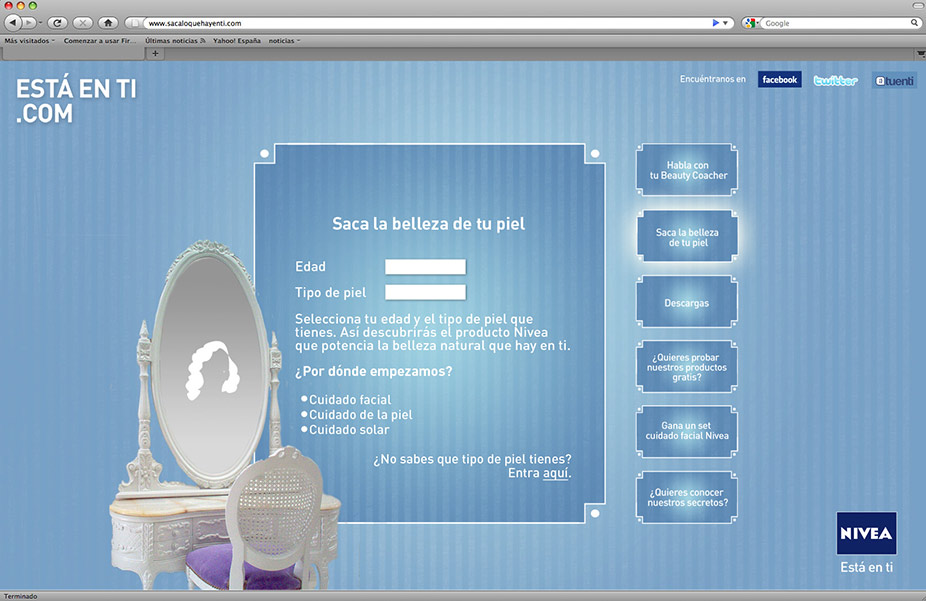Click the Nivea logo
Screen dimensions: 926x601
pyautogui.click(x=866, y=534)
